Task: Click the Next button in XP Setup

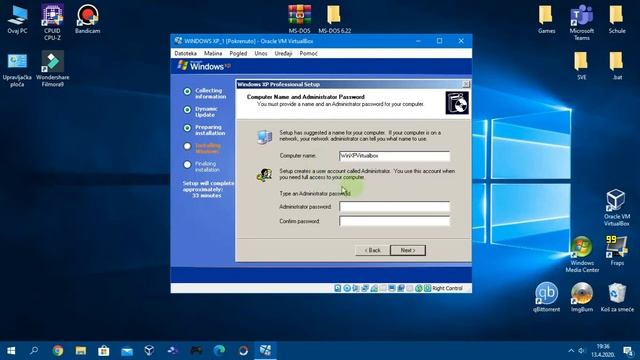Action: [x=408, y=250]
